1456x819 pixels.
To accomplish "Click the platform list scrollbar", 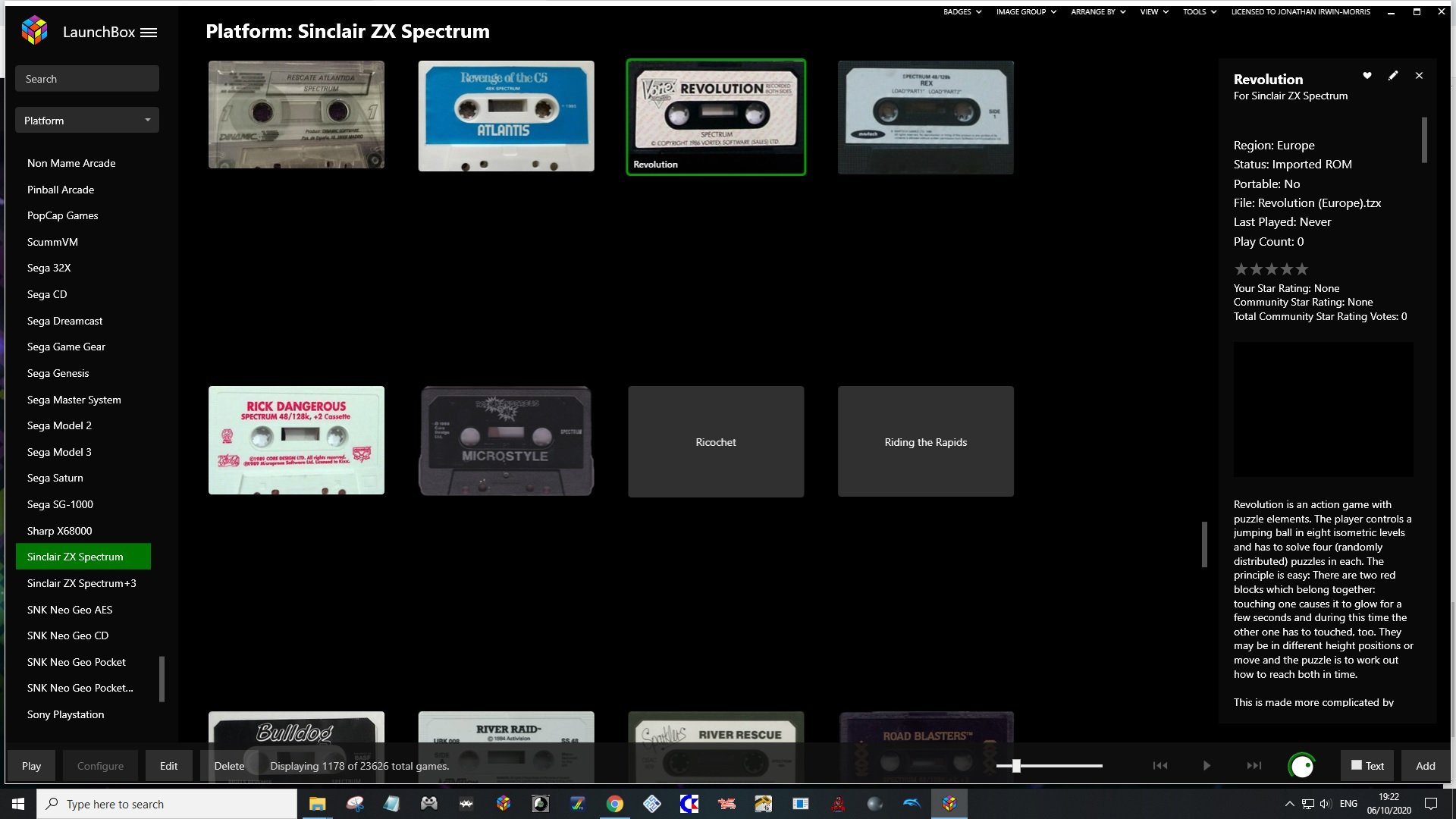I will pyautogui.click(x=162, y=679).
